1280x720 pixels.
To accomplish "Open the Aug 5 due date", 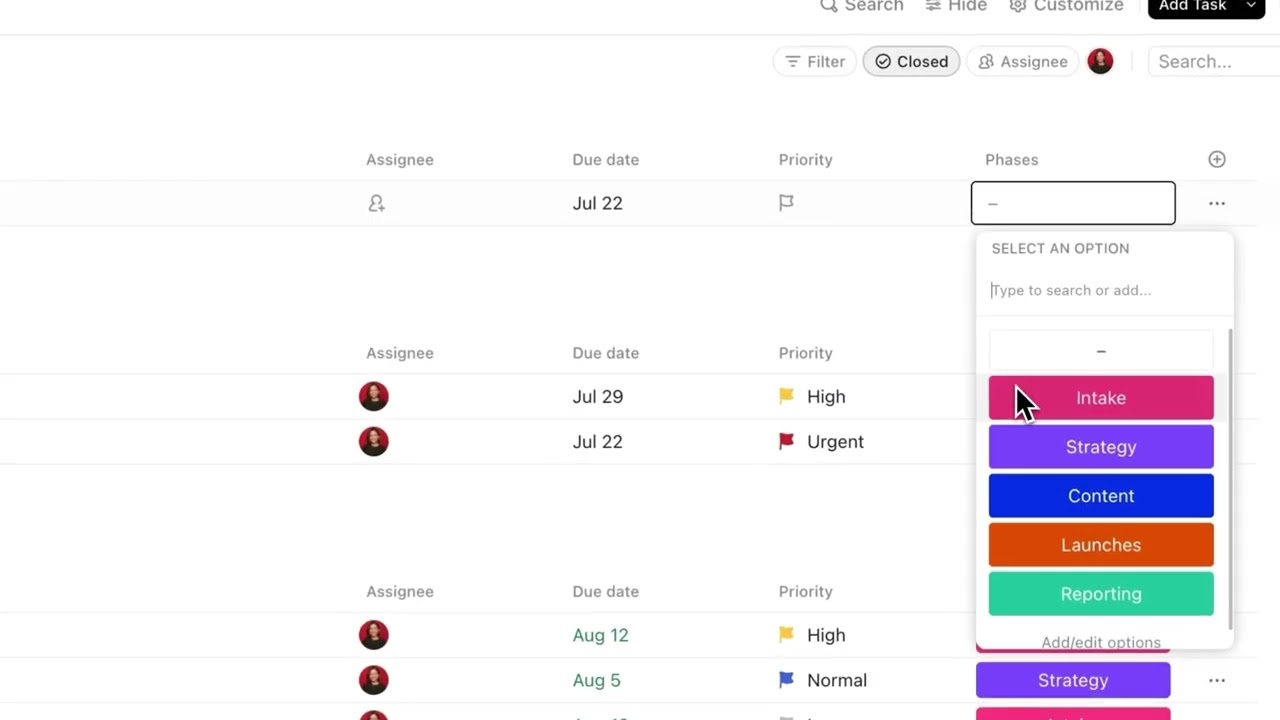I will (x=596, y=680).
